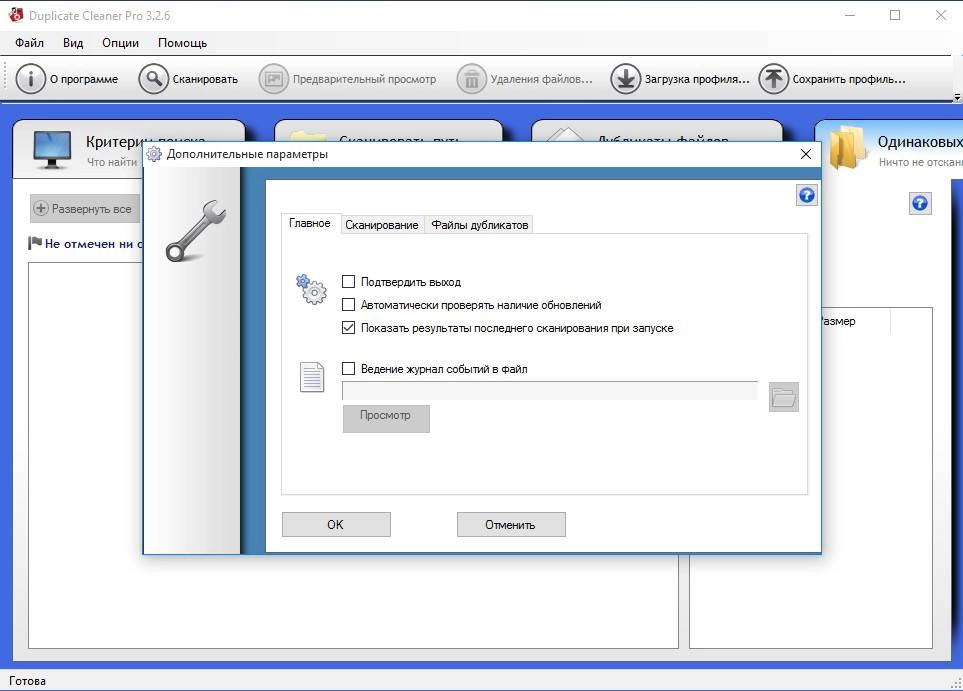Open the Опции menu

(x=120, y=43)
